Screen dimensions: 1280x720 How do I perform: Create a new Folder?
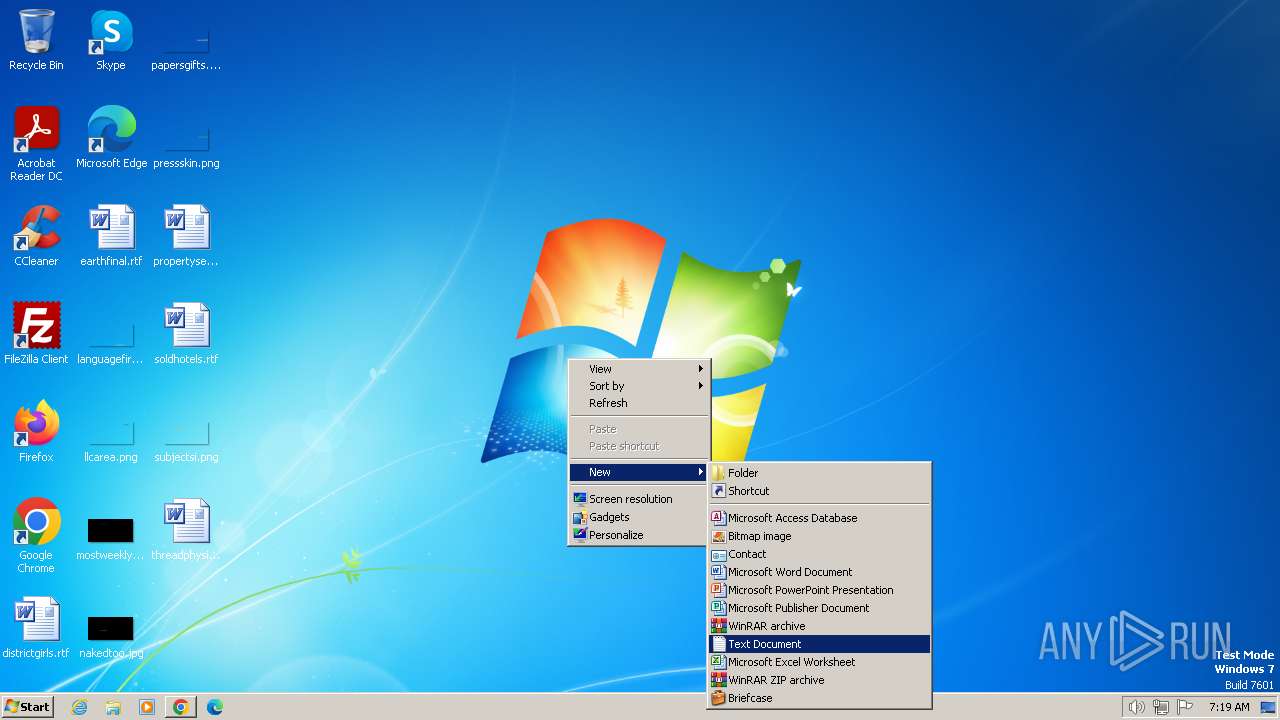[x=819, y=473]
